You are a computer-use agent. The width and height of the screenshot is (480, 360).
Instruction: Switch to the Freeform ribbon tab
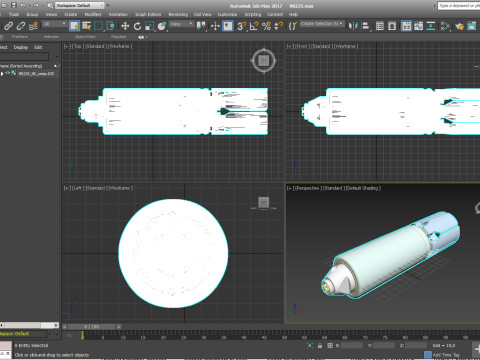[x=20, y=37]
